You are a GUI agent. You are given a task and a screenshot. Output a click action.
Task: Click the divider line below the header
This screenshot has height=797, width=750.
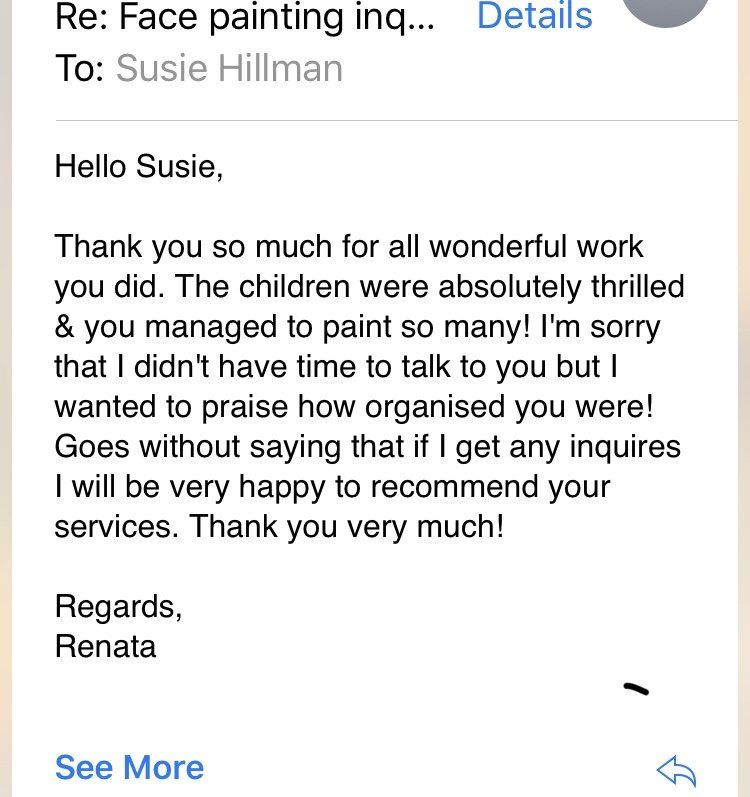(396, 120)
